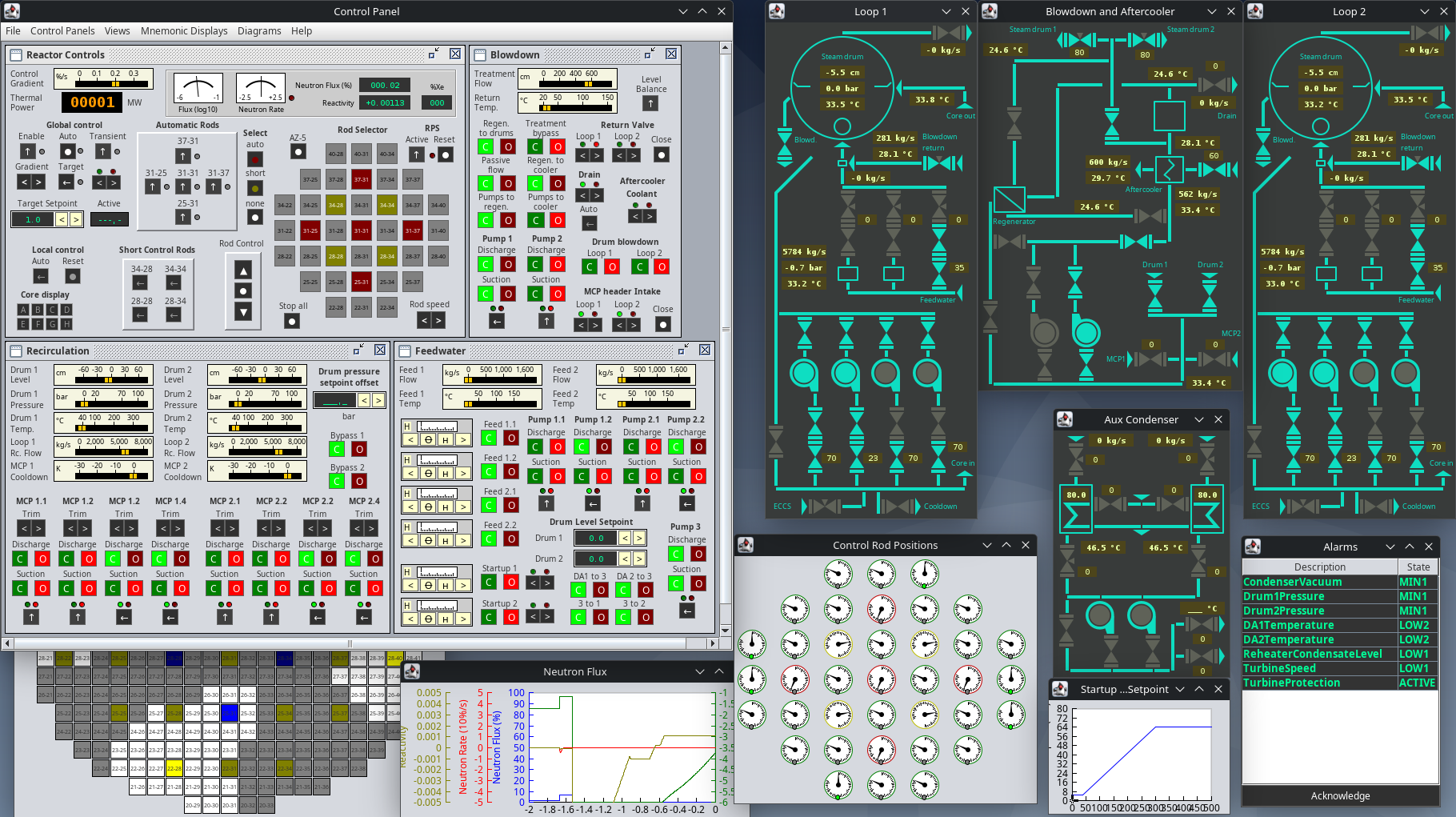
Task: Select rod 37-31 in Rod Selector
Action: [362, 180]
